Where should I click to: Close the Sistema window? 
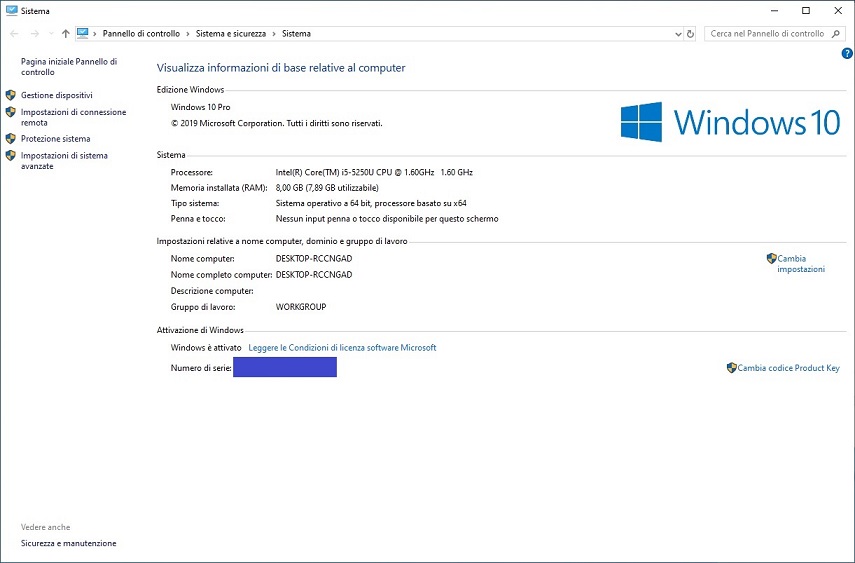click(x=838, y=10)
